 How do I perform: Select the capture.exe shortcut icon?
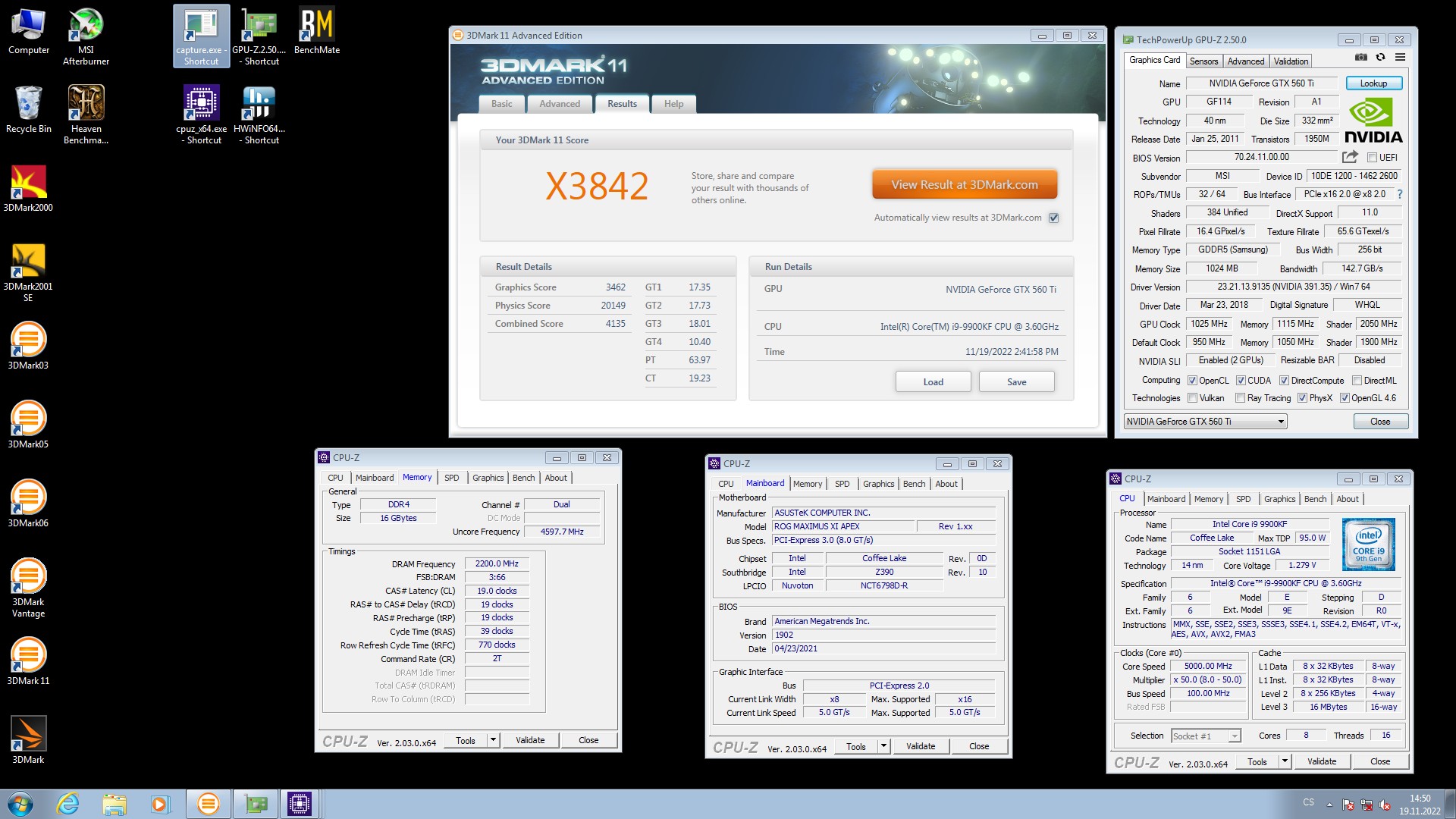click(201, 36)
